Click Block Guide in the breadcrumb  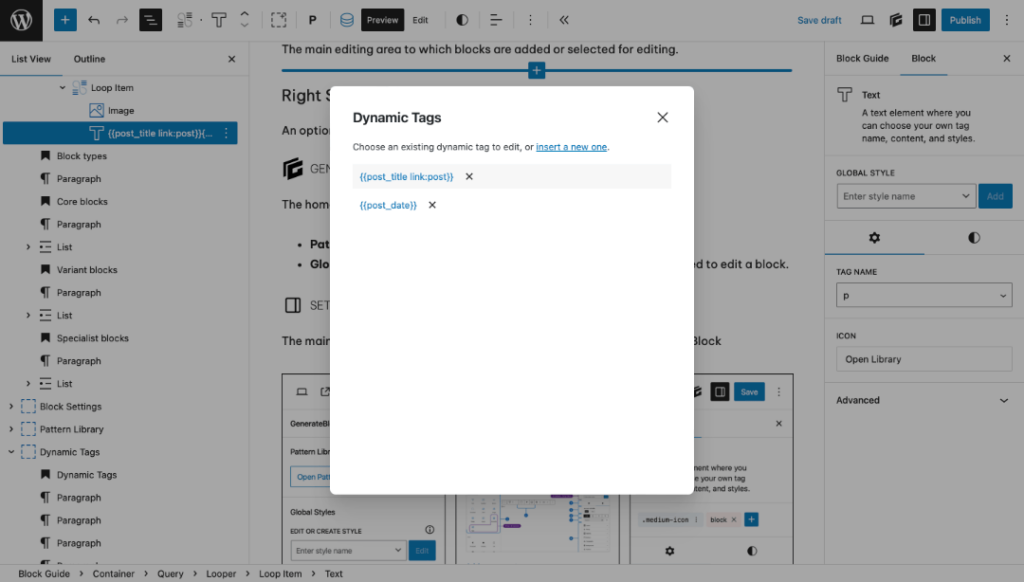click(44, 574)
